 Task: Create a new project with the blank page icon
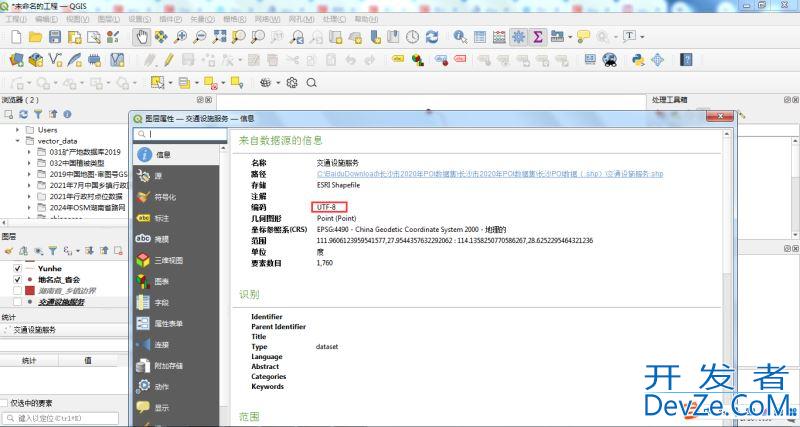pyautogui.click(x=16, y=37)
